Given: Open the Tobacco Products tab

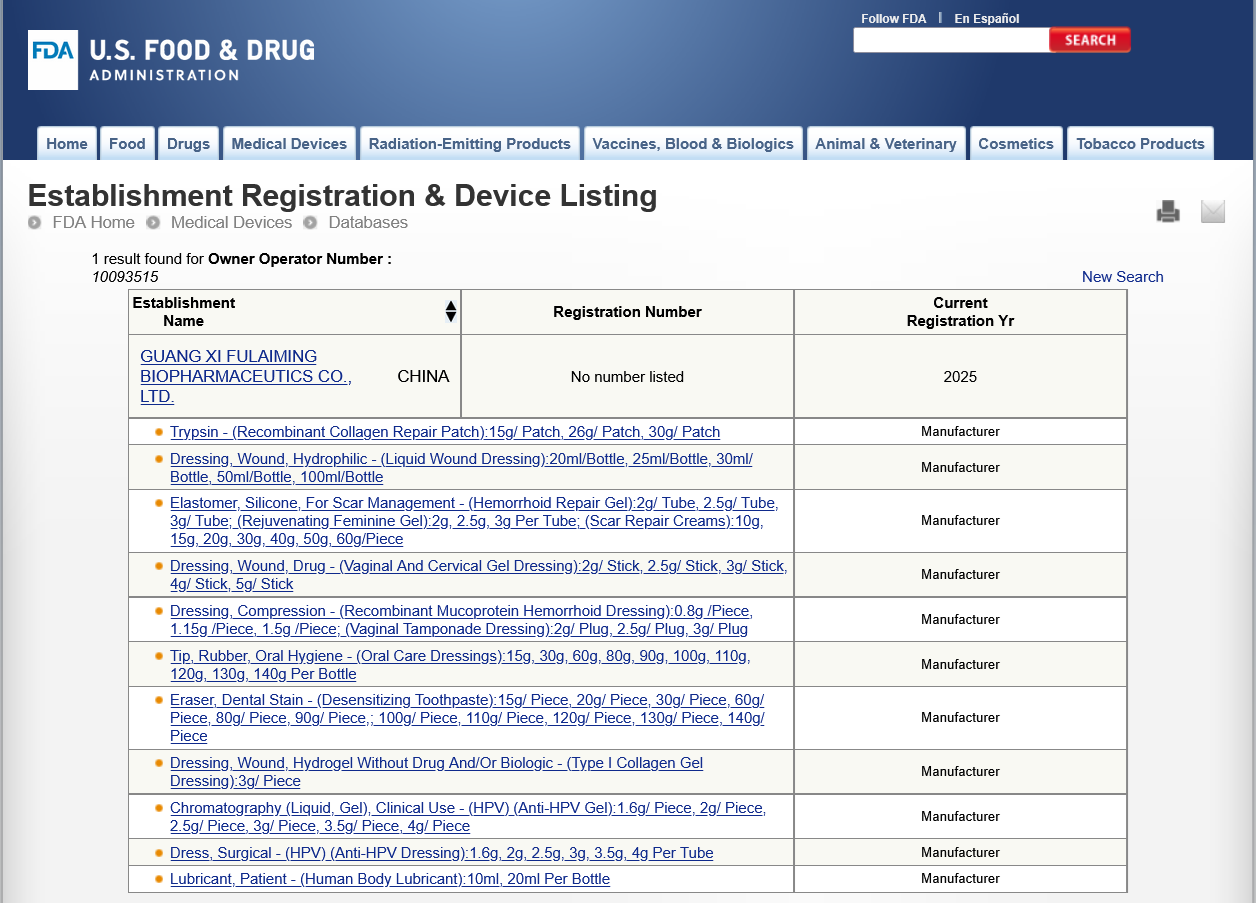Looking at the screenshot, I should [1140, 144].
